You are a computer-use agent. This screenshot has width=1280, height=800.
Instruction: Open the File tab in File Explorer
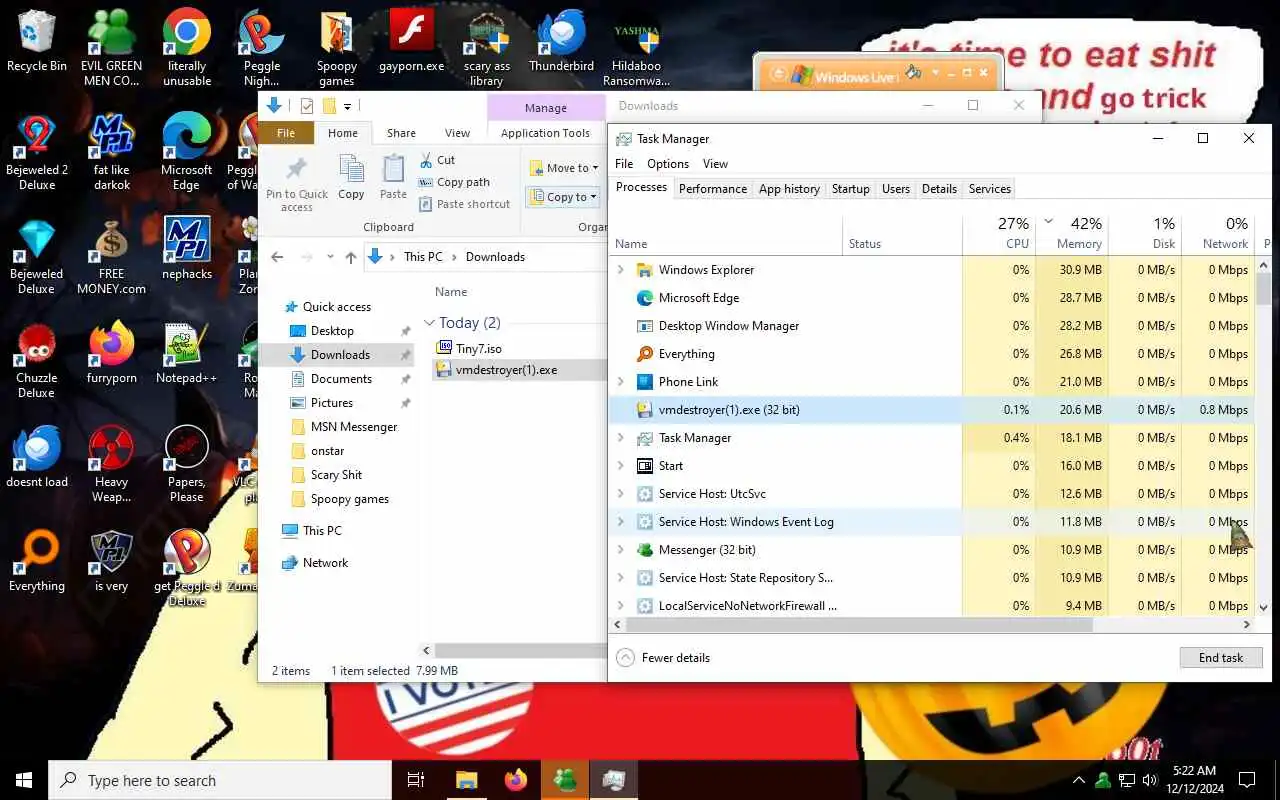point(286,133)
